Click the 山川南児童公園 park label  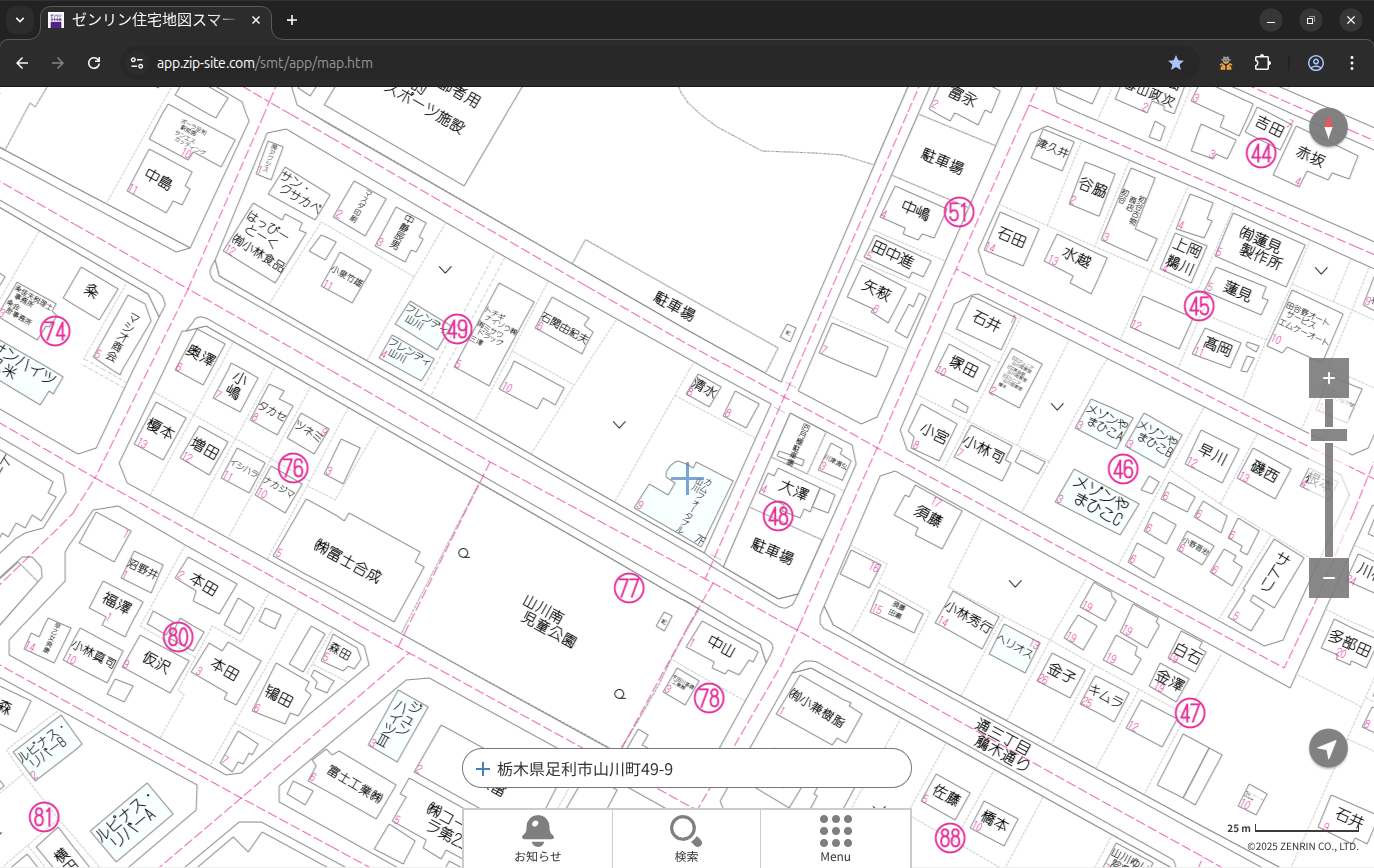[x=549, y=621]
